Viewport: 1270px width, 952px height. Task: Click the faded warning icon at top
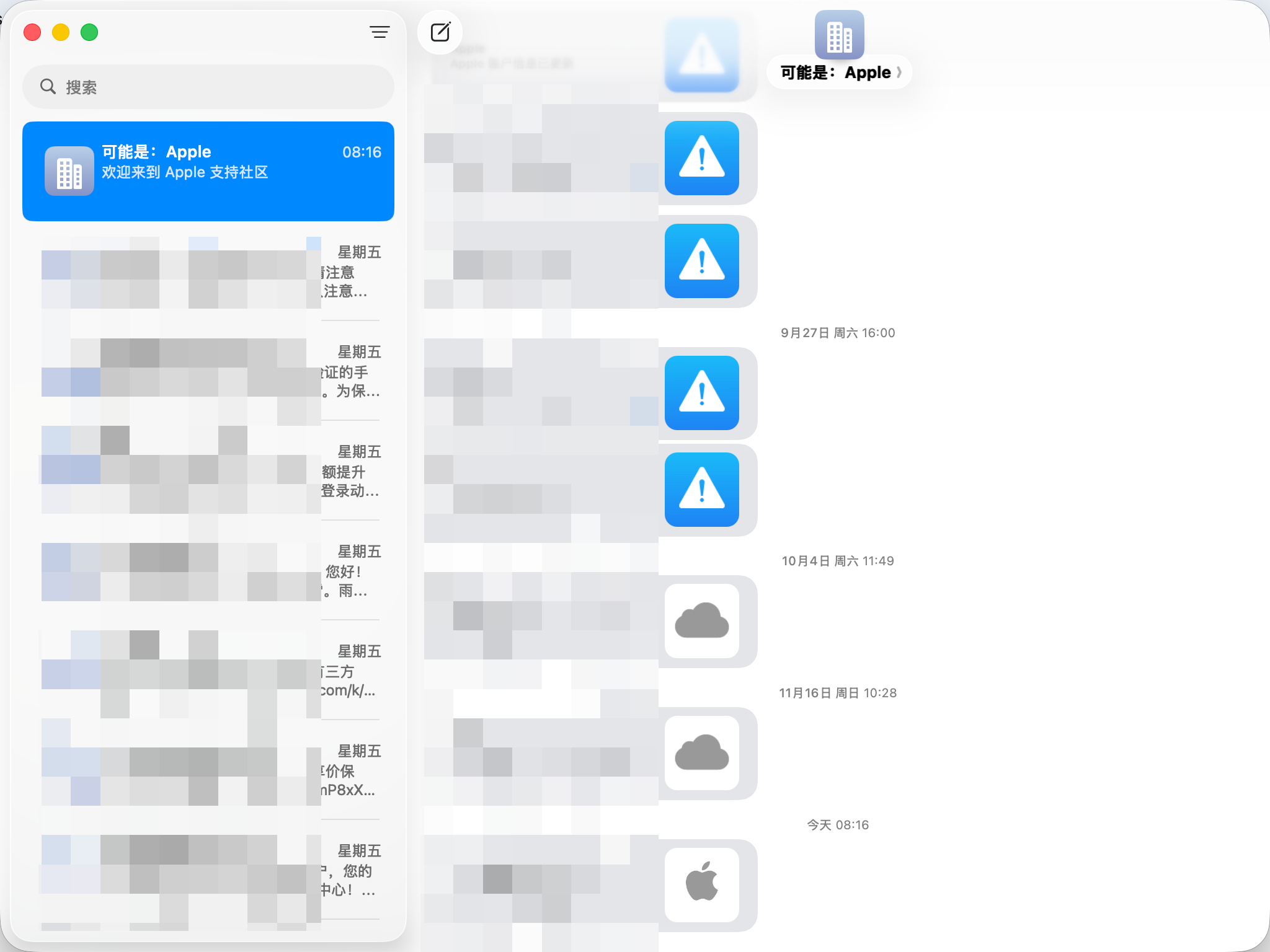tap(701, 56)
